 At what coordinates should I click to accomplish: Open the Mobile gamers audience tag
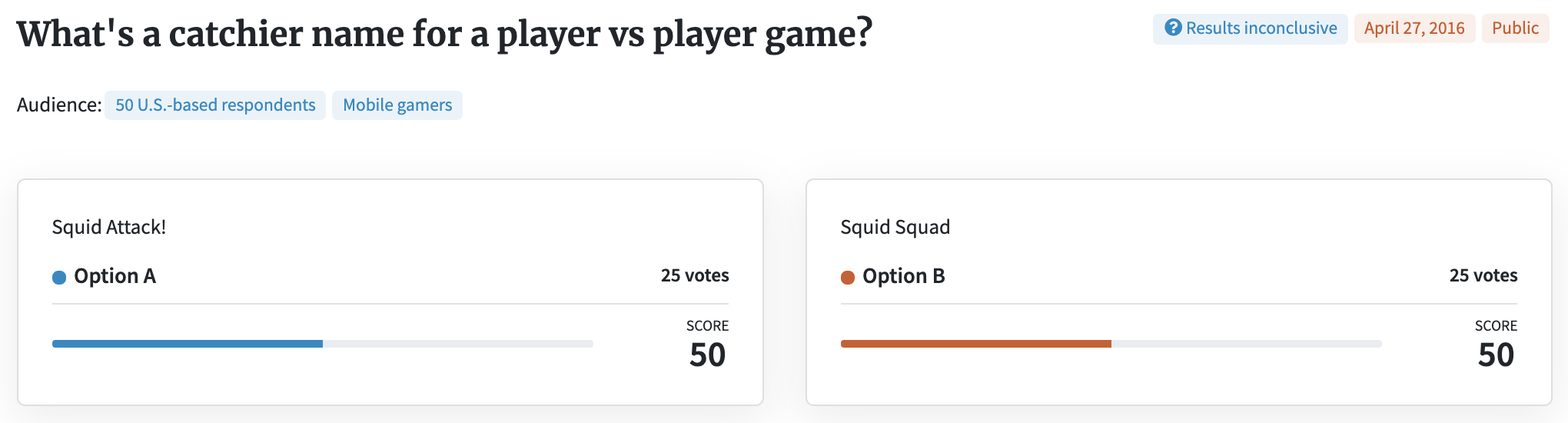(x=397, y=105)
